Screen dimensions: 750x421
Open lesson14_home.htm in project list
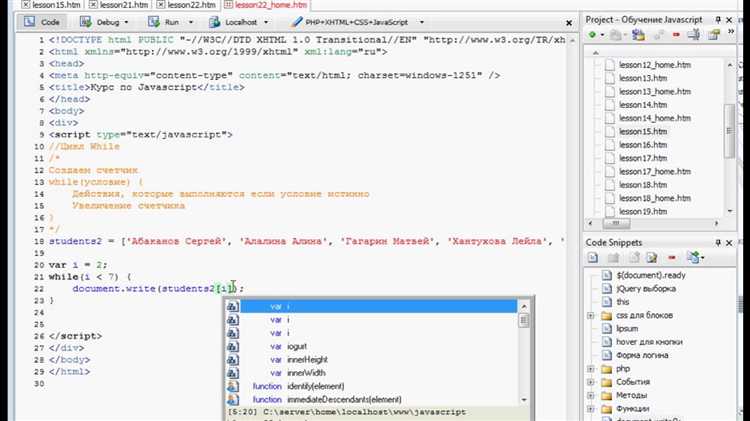(654, 118)
